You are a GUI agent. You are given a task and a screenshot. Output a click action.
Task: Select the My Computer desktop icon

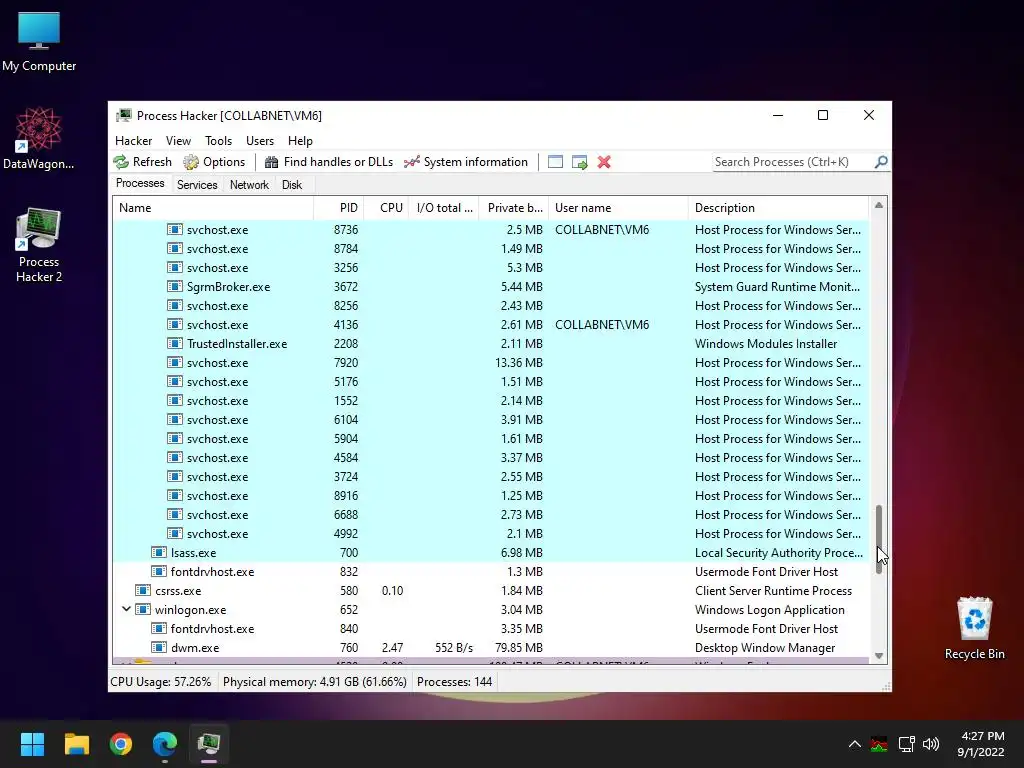39,42
